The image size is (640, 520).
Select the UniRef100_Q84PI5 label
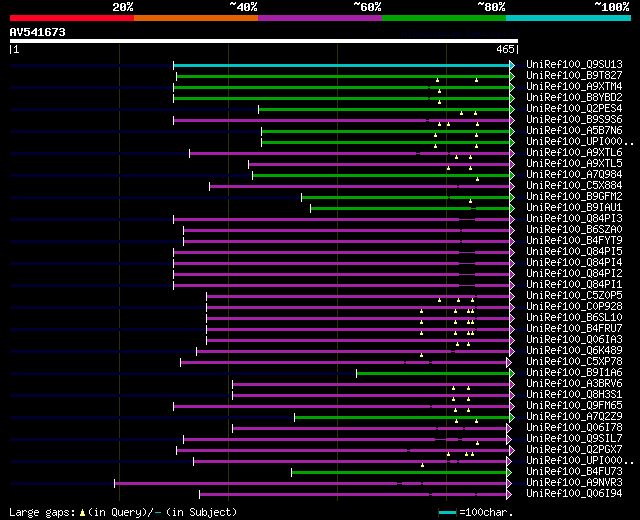tap(574, 251)
